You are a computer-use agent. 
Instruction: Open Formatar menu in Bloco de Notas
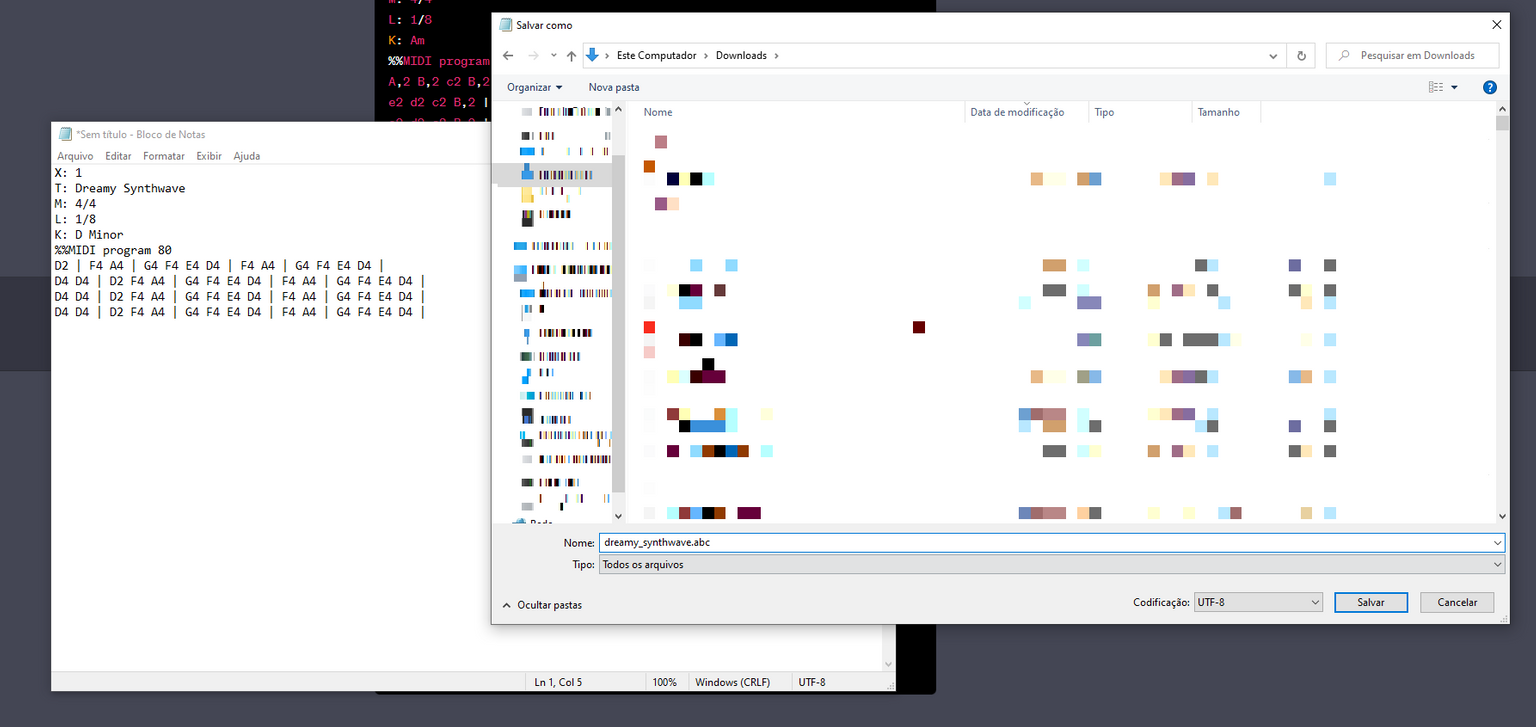pyautogui.click(x=164, y=156)
